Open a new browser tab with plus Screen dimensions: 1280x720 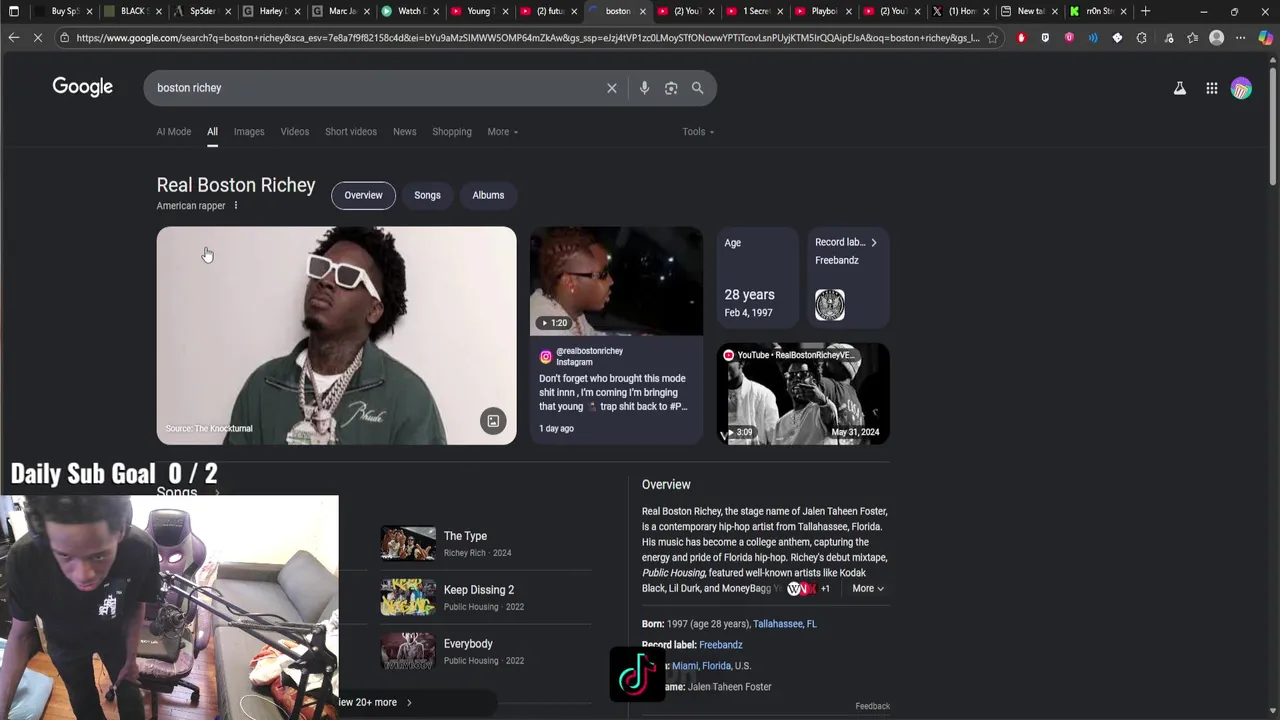coord(1145,11)
